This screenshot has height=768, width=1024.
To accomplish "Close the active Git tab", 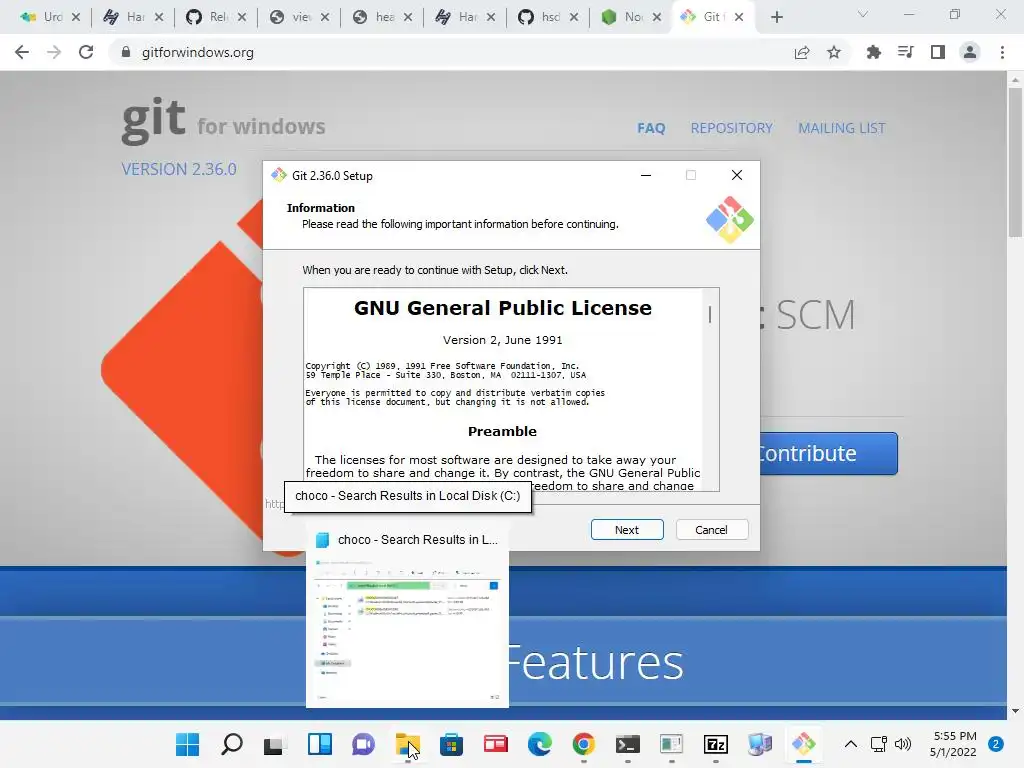I will click(739, 17).
